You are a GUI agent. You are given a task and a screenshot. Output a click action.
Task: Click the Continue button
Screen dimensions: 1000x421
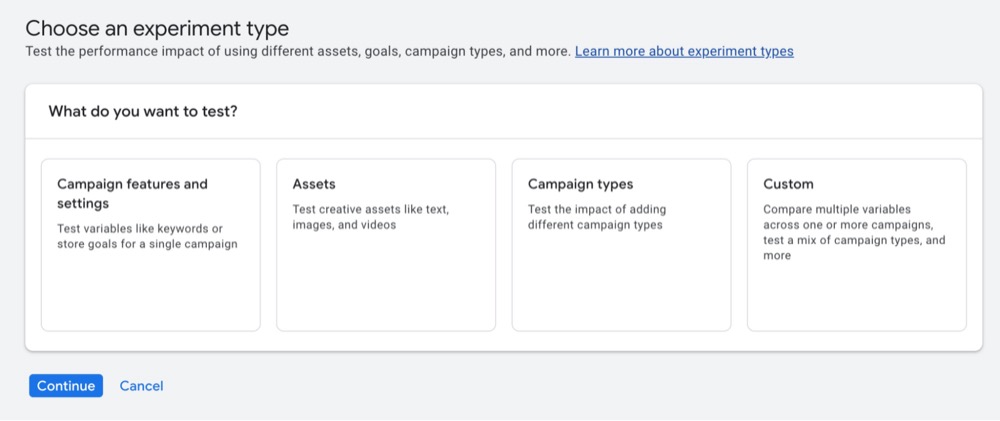(66, 386)
